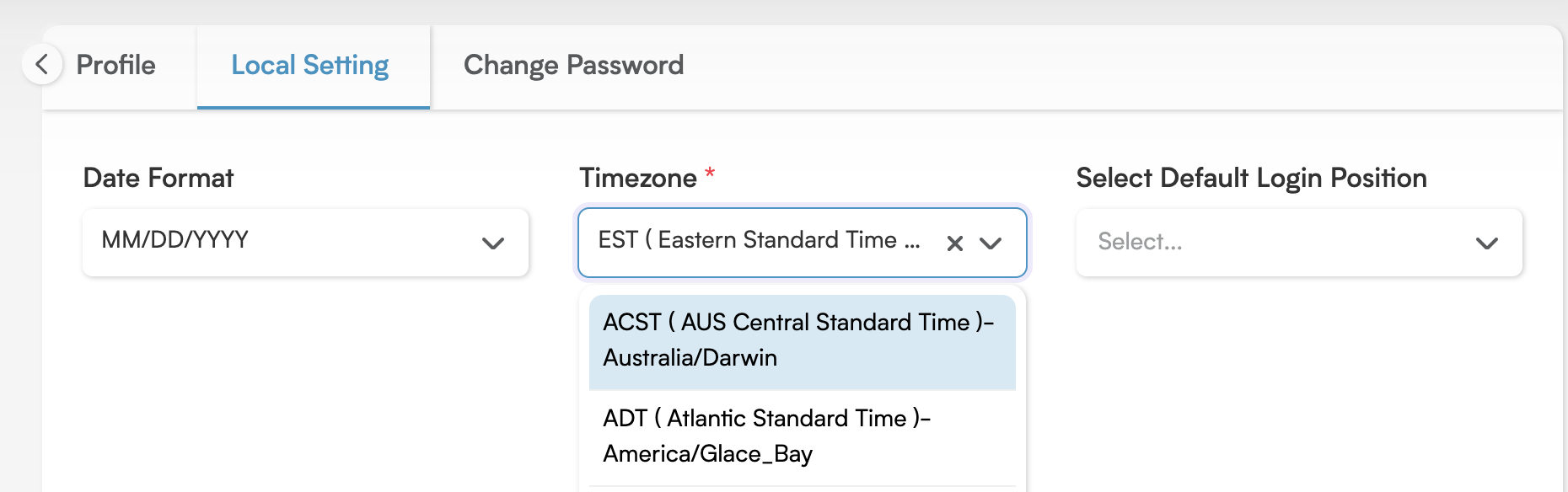Clear the selected timezone with the X icon
The height and width of the screenshot is (492, 1568).
coord(955,243)
